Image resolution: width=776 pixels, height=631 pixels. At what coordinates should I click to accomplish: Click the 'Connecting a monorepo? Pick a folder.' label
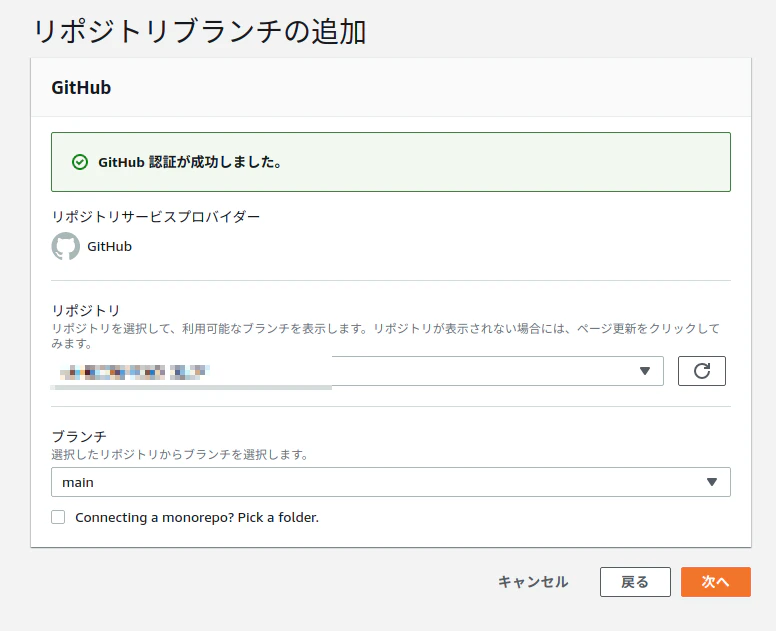point(196,518)
